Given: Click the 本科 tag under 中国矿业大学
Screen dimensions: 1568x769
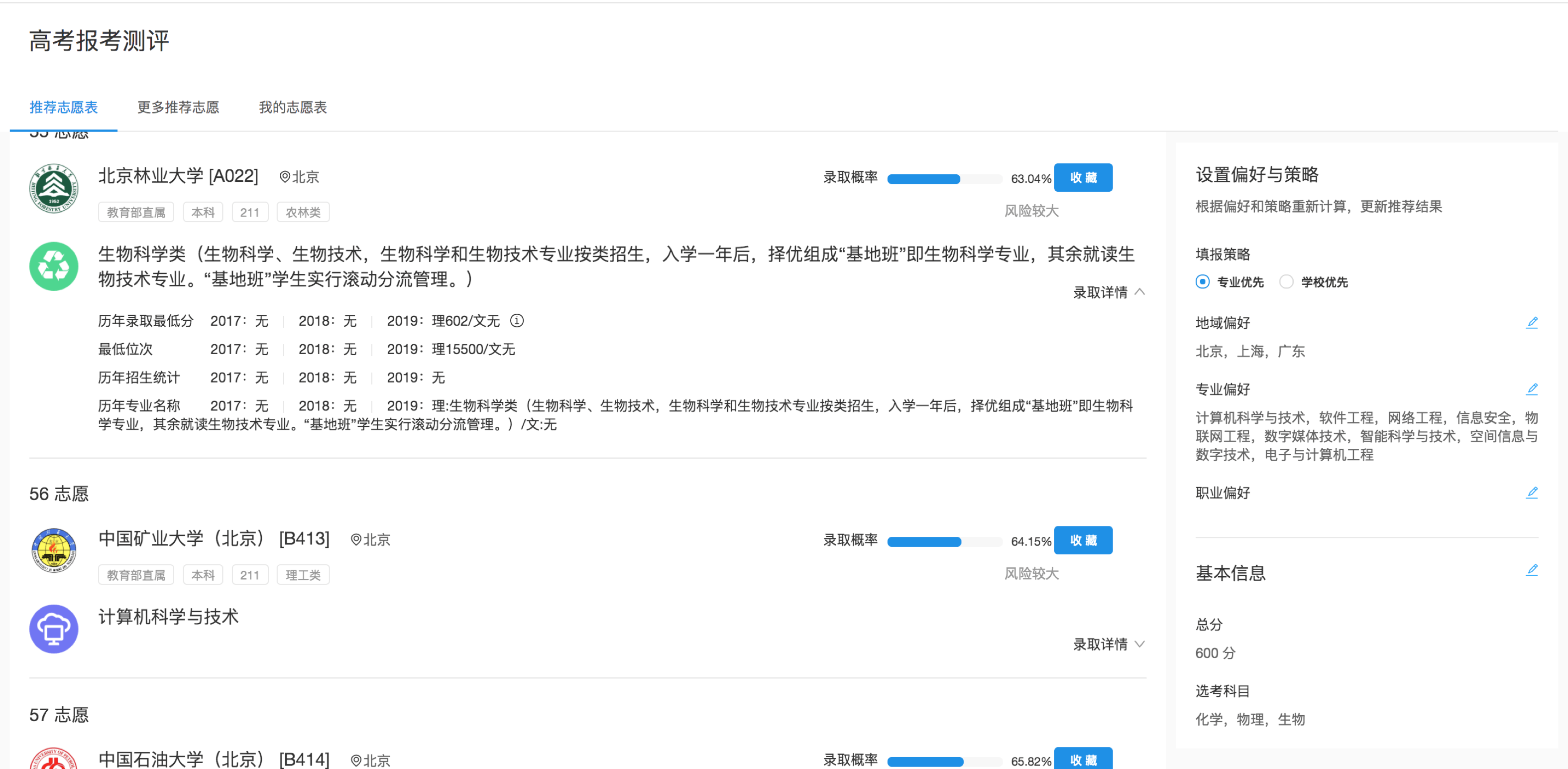Looking at the screenshot, I should click(x=203, y=575).
